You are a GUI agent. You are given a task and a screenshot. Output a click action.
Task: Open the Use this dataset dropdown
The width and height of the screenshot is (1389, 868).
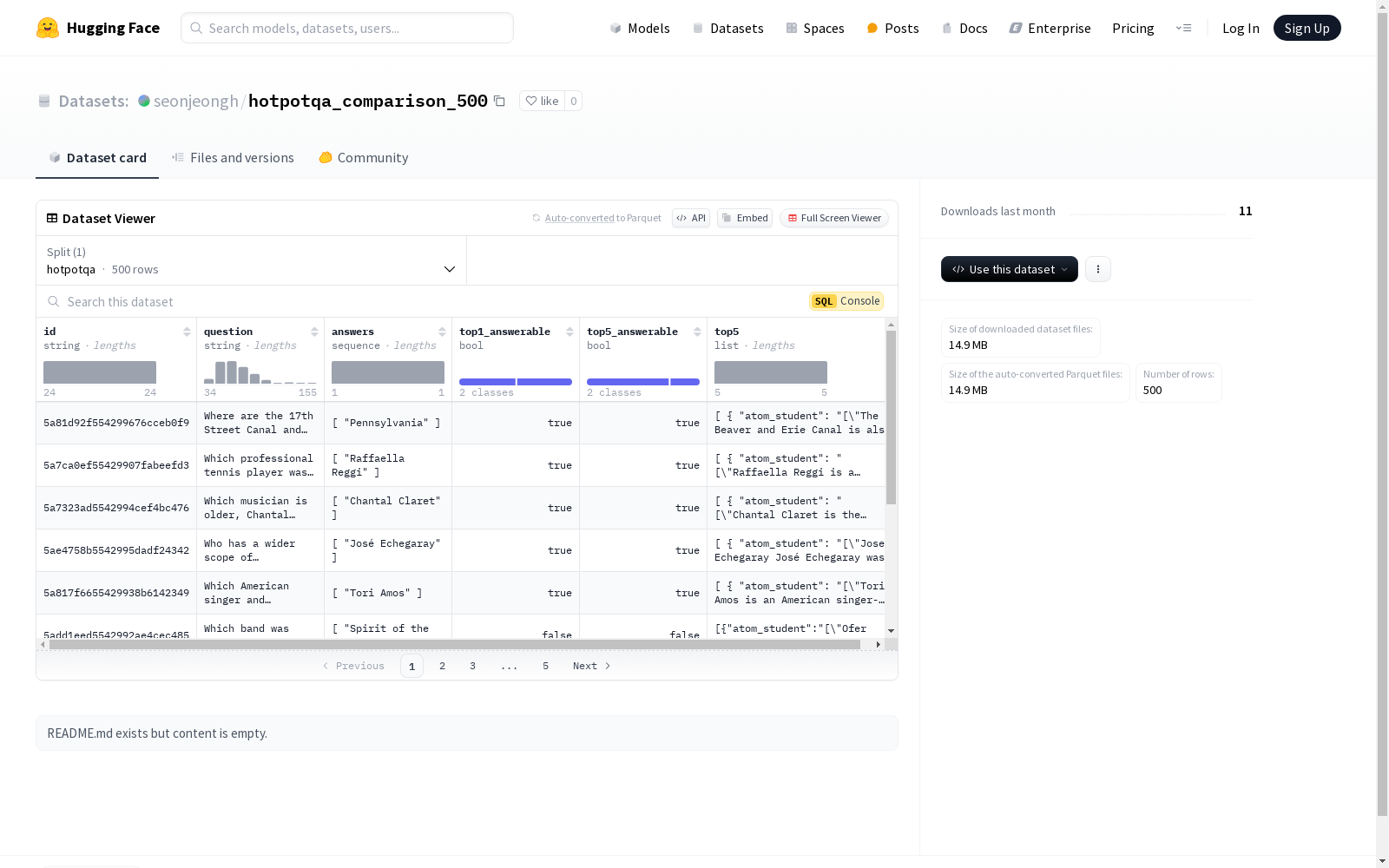point(1010,269)
